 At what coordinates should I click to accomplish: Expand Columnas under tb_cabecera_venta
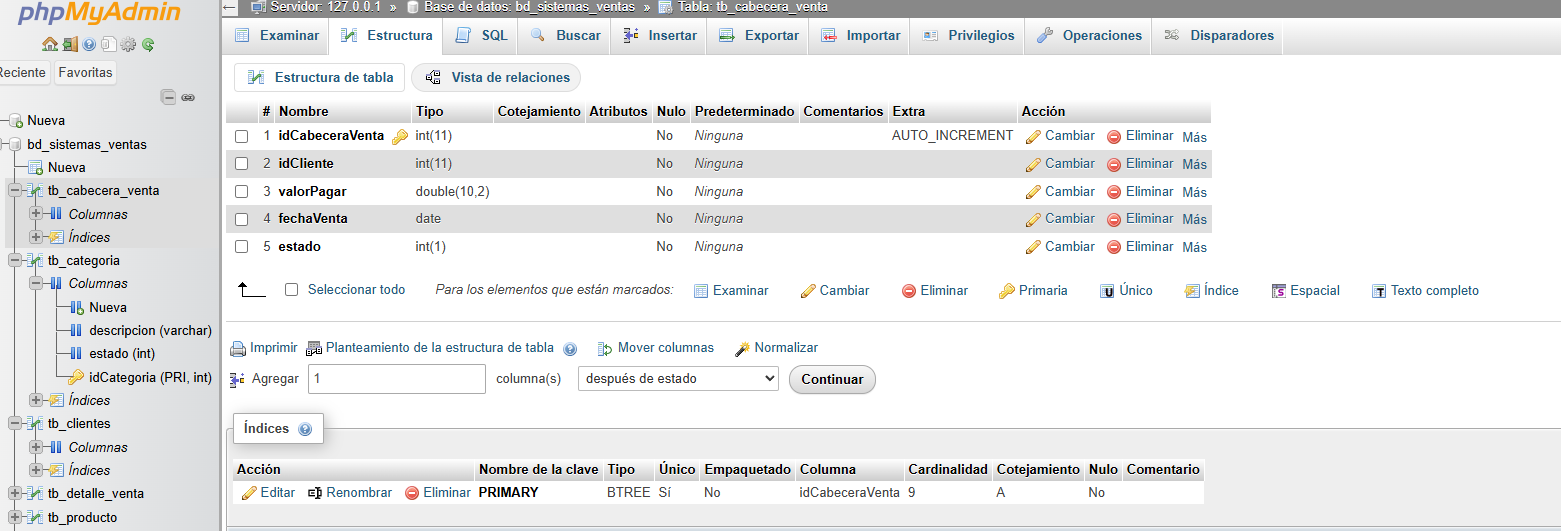point(36,214)
